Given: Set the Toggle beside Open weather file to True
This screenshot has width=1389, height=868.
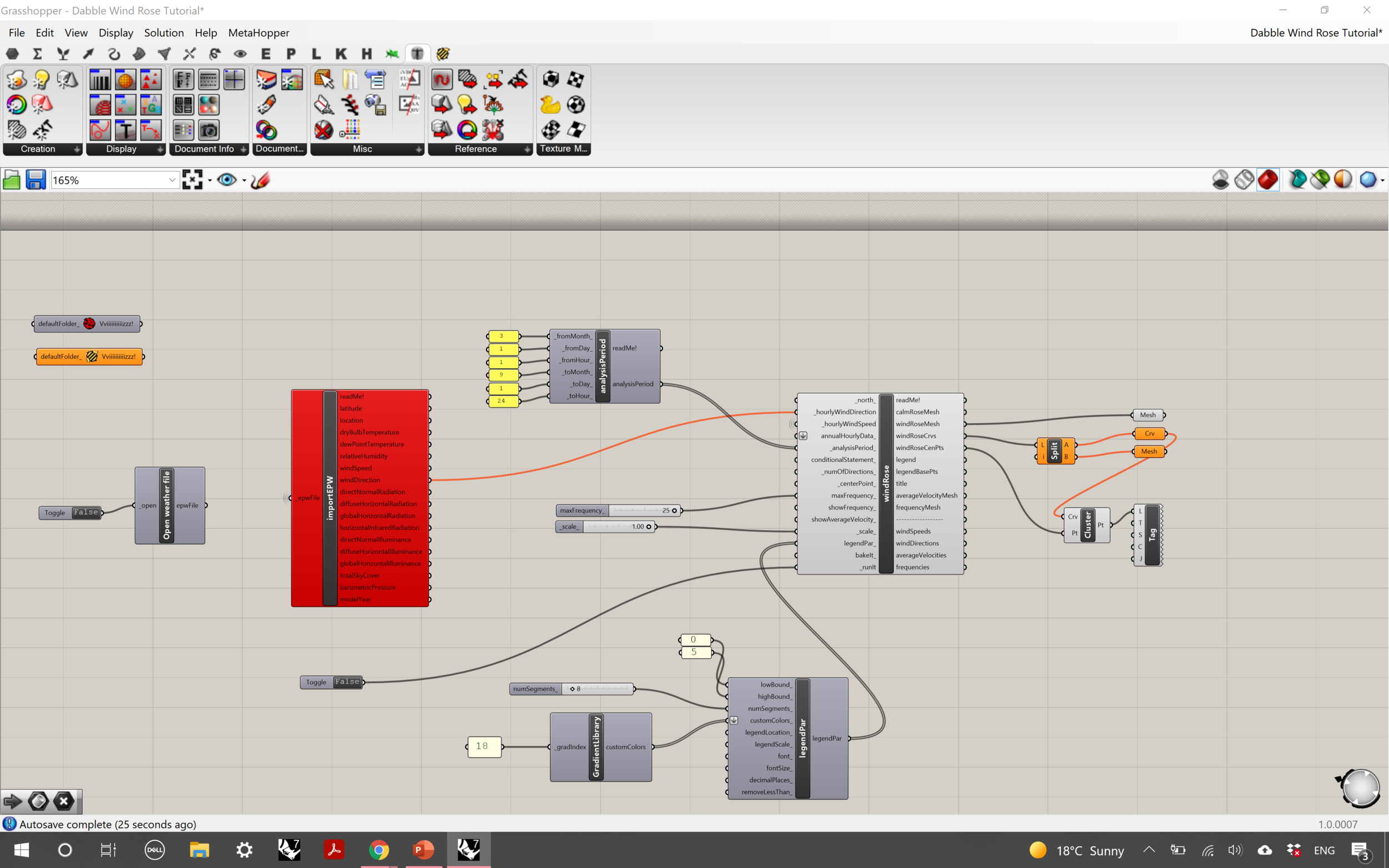Looking at the screenshot, I should [x=85, y=512].
